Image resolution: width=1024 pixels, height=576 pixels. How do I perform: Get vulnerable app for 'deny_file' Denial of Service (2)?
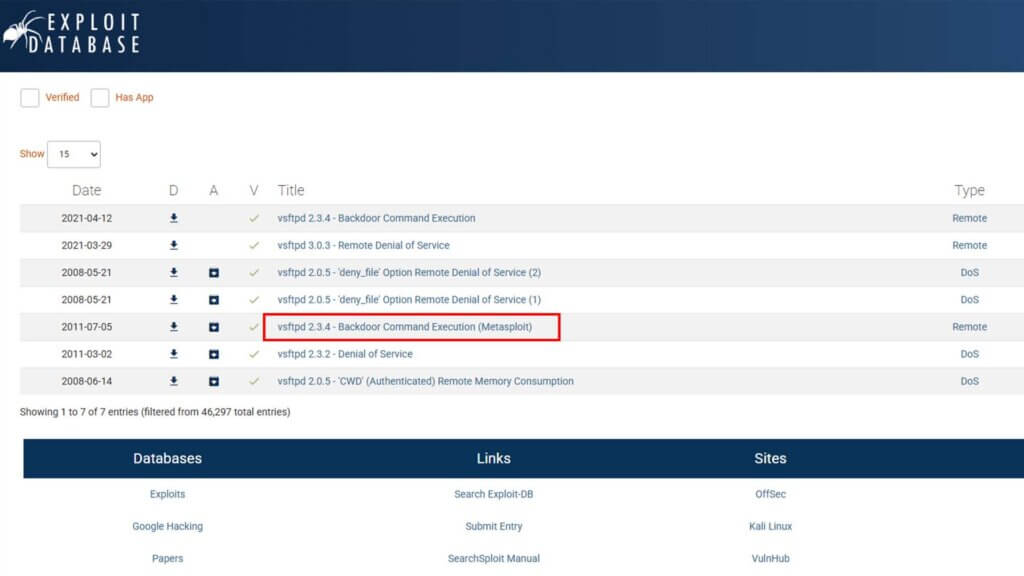pyautogui.click(x=214, y=273)
